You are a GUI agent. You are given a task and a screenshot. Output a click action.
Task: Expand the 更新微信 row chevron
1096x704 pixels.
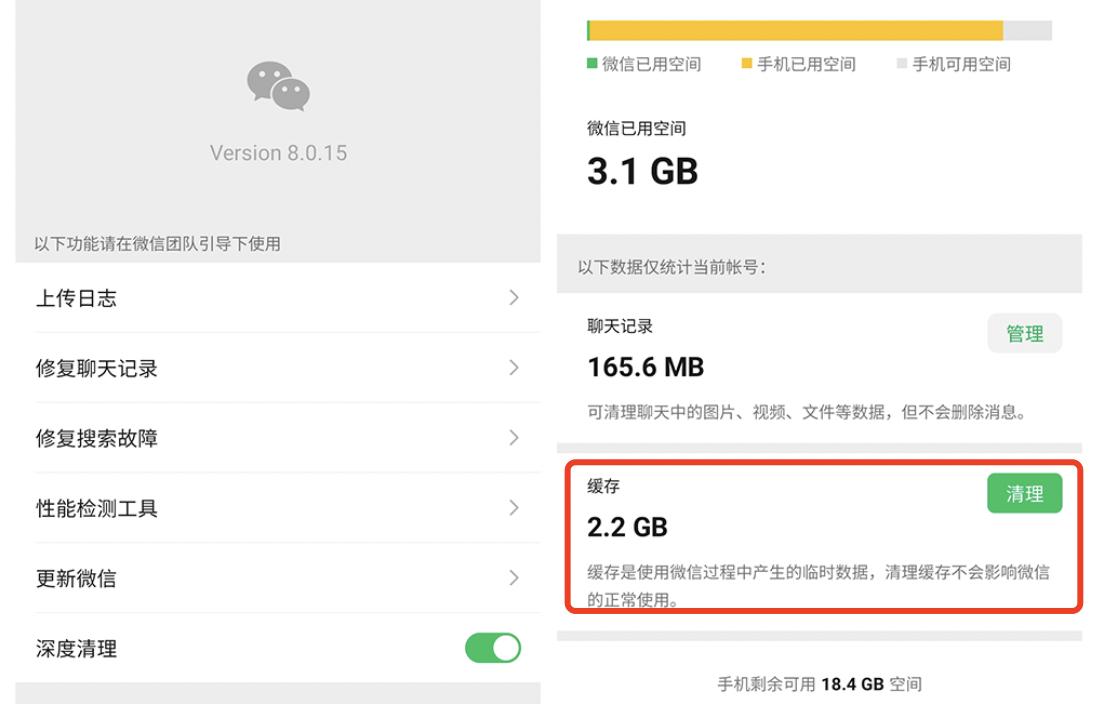point(512,578)
